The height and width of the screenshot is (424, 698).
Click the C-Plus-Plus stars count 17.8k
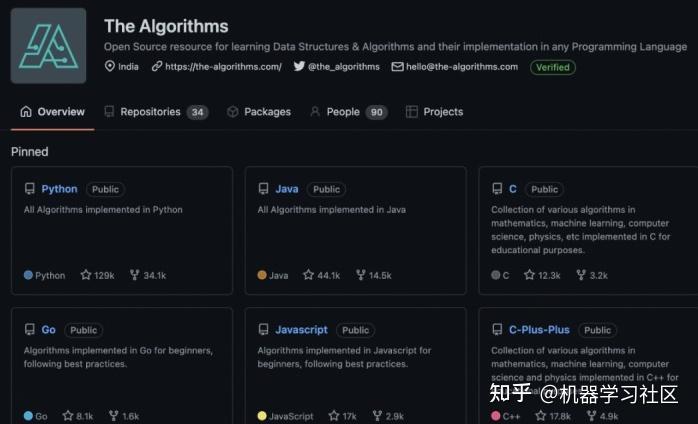tap(552, 416)
